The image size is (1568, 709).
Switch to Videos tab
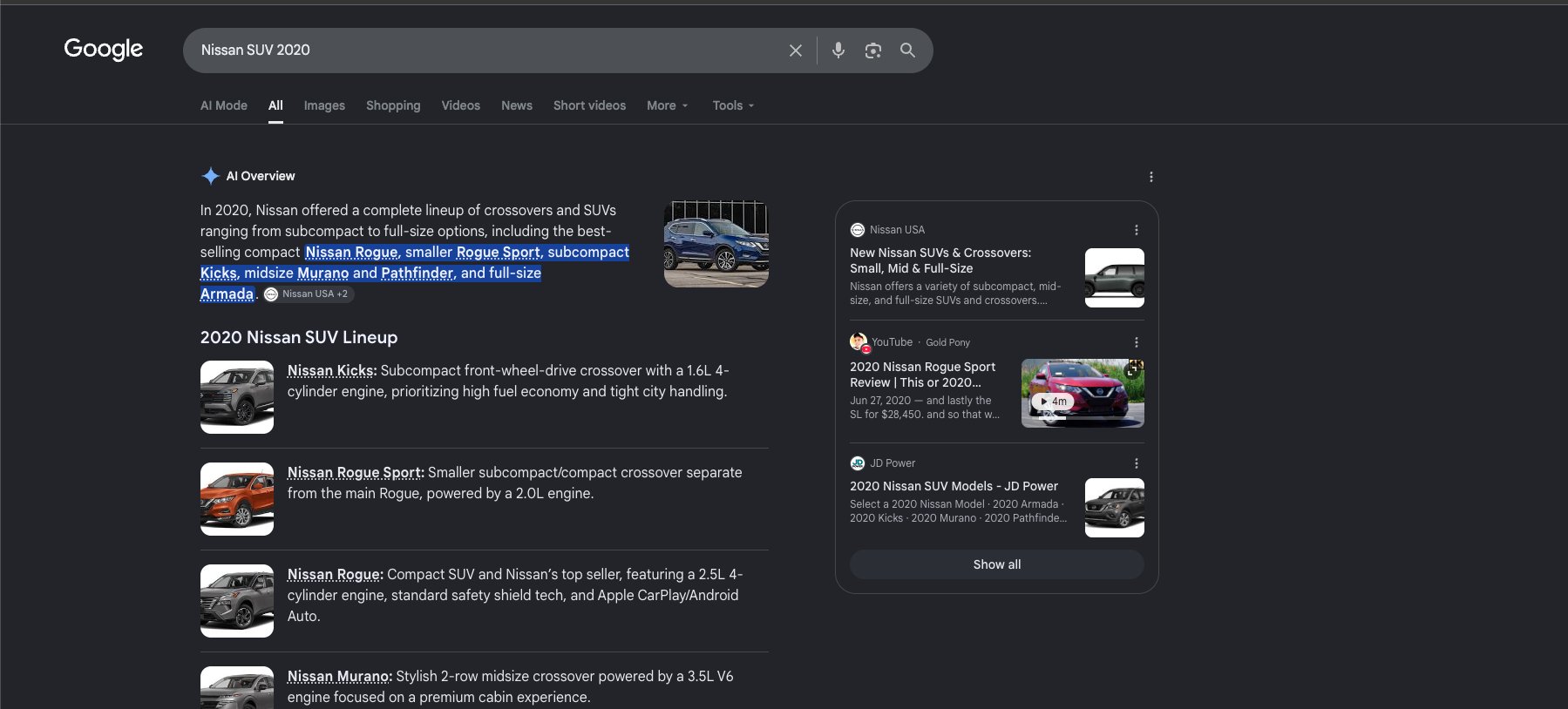[460, 105]
